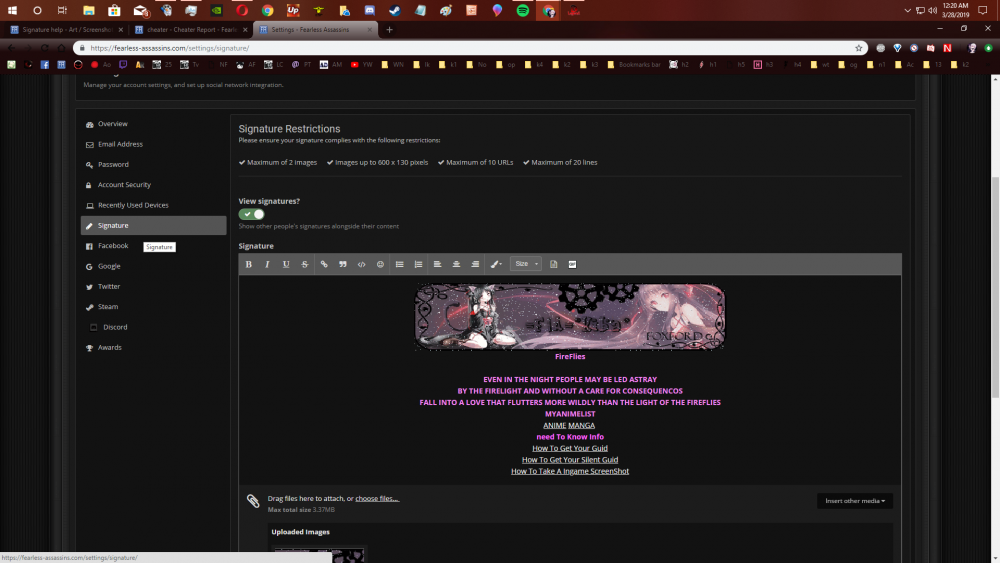Click the GIF insert icon
Screen dimensions: 1000x563
(x=572, y=264)
